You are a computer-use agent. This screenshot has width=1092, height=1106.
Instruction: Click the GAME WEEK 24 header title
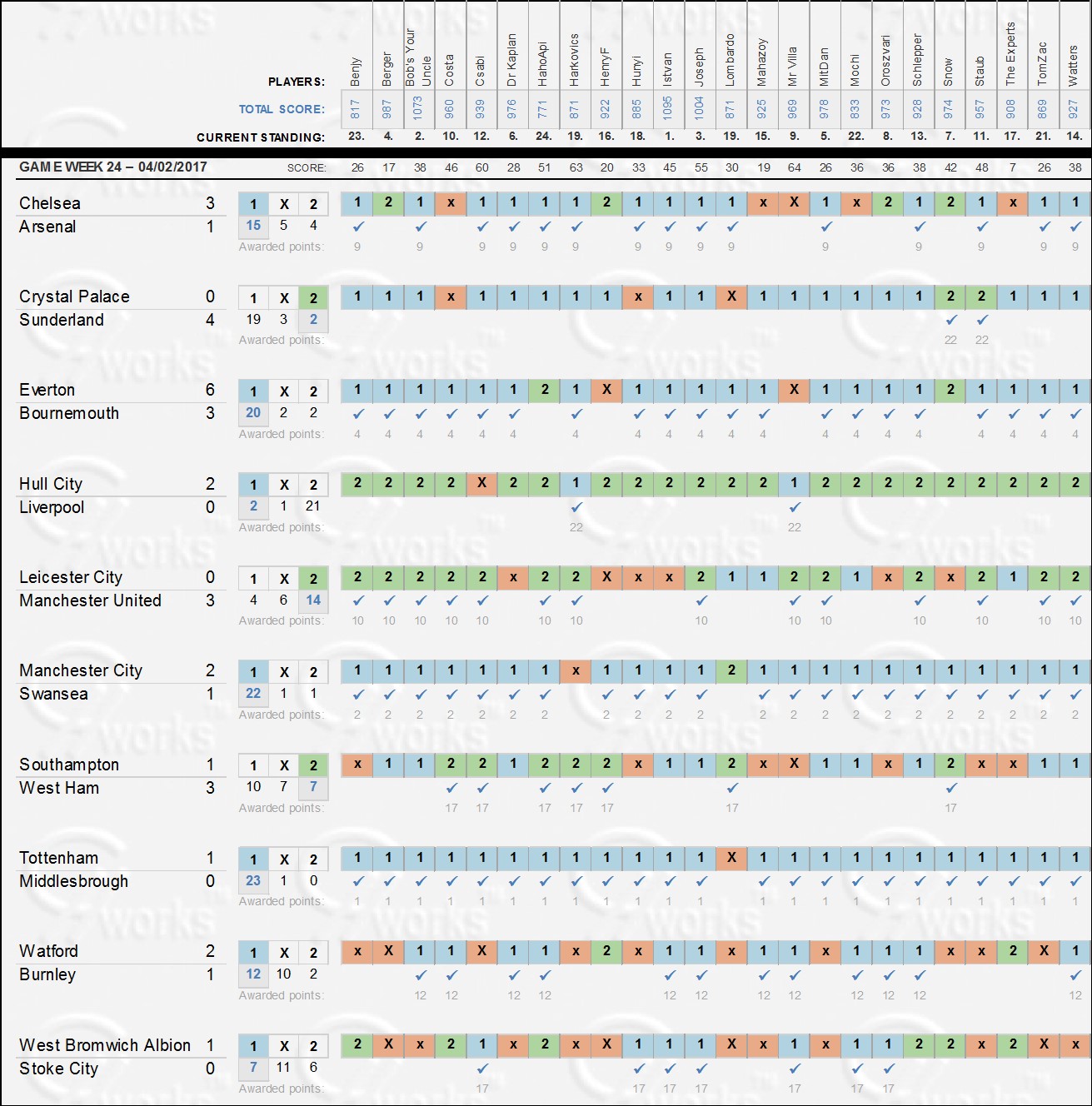(113, 167)
